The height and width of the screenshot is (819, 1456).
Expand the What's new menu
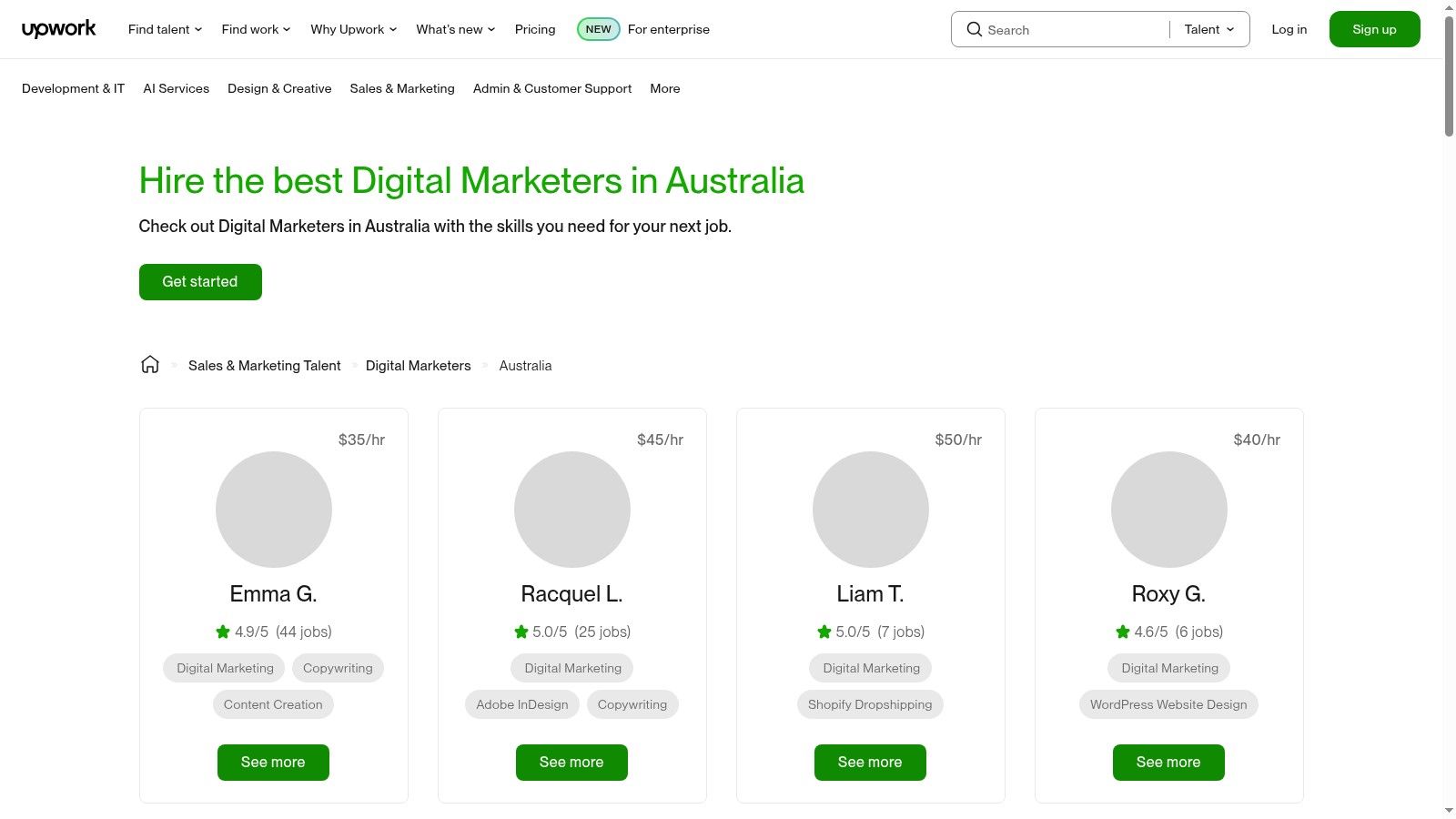456,29
